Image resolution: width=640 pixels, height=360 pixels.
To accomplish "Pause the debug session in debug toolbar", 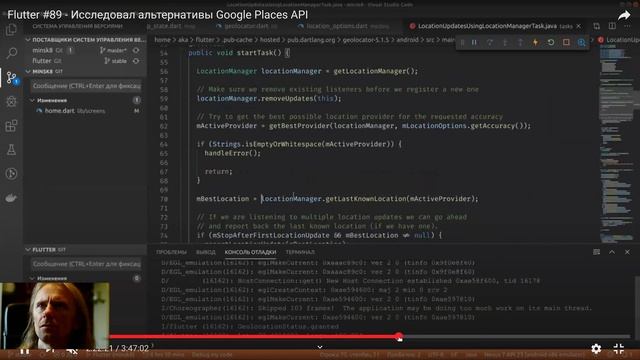I will 474,42.
